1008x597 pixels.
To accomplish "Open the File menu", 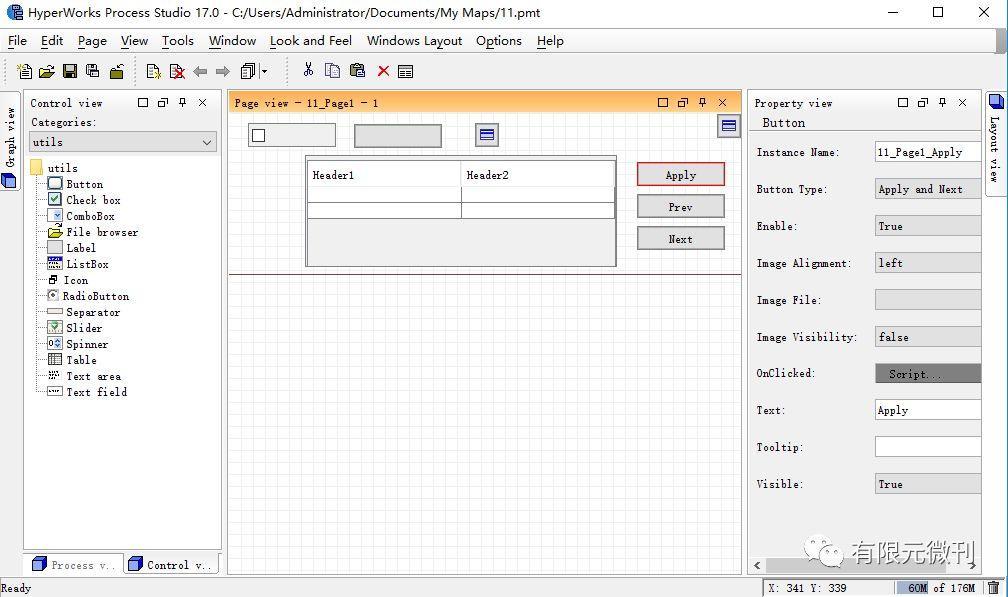I will (17, 40).
